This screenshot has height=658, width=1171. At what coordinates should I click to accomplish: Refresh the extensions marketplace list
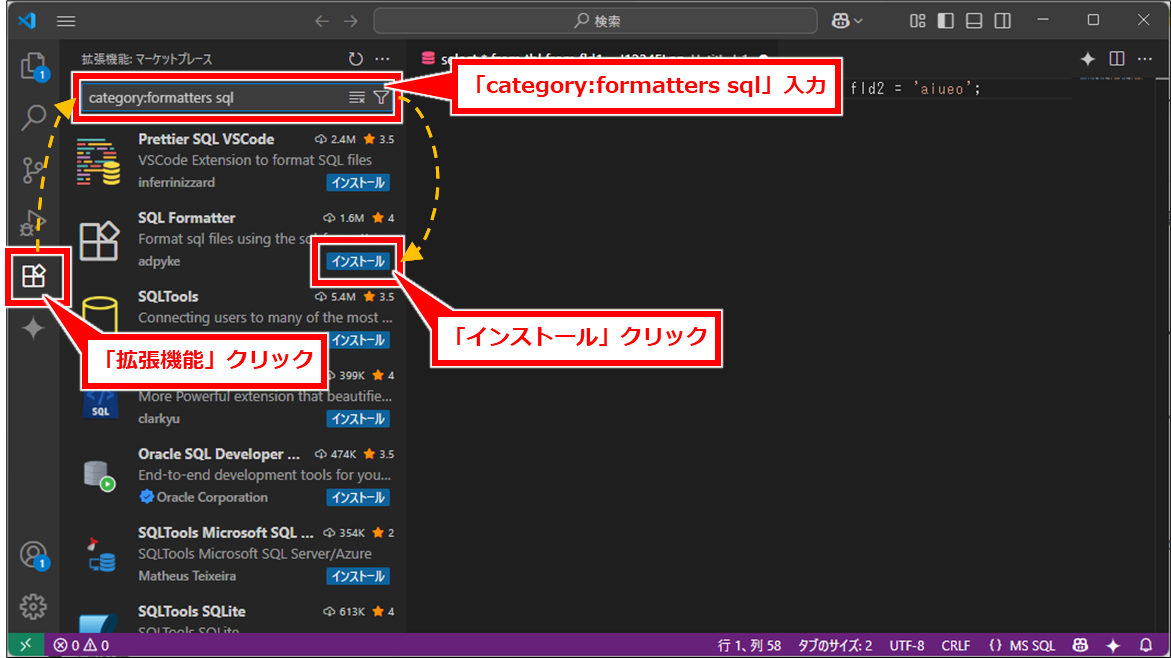pyautogui.click(x=355, y=59)
